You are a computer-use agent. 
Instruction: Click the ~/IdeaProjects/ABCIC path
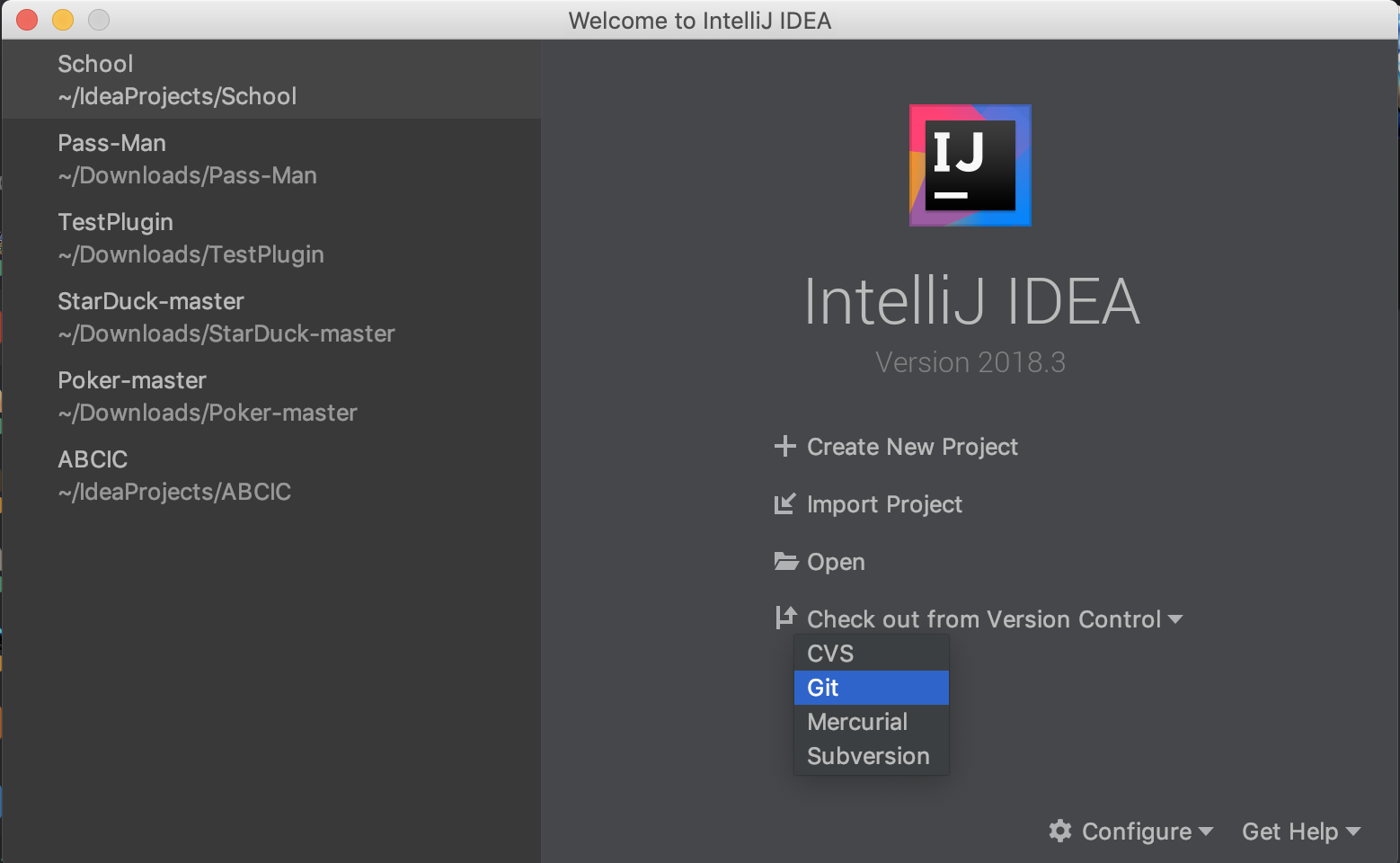(x=174, y=492)
